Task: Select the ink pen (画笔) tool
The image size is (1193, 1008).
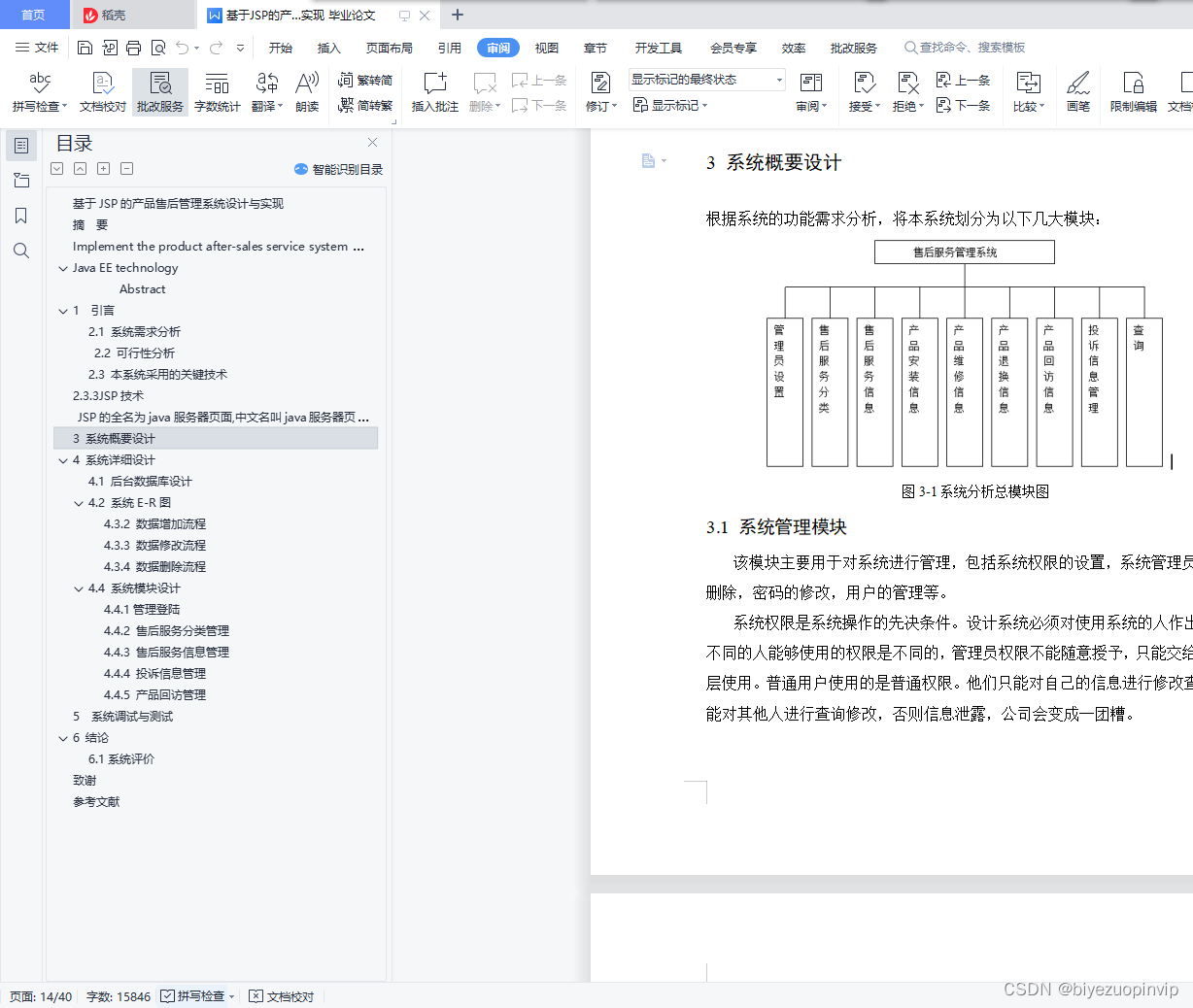Action: tap(1078, 92)
